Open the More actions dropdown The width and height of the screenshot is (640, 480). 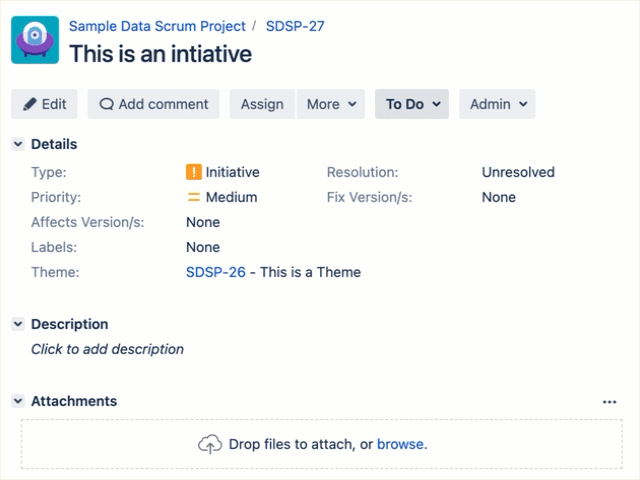point(331,104)
